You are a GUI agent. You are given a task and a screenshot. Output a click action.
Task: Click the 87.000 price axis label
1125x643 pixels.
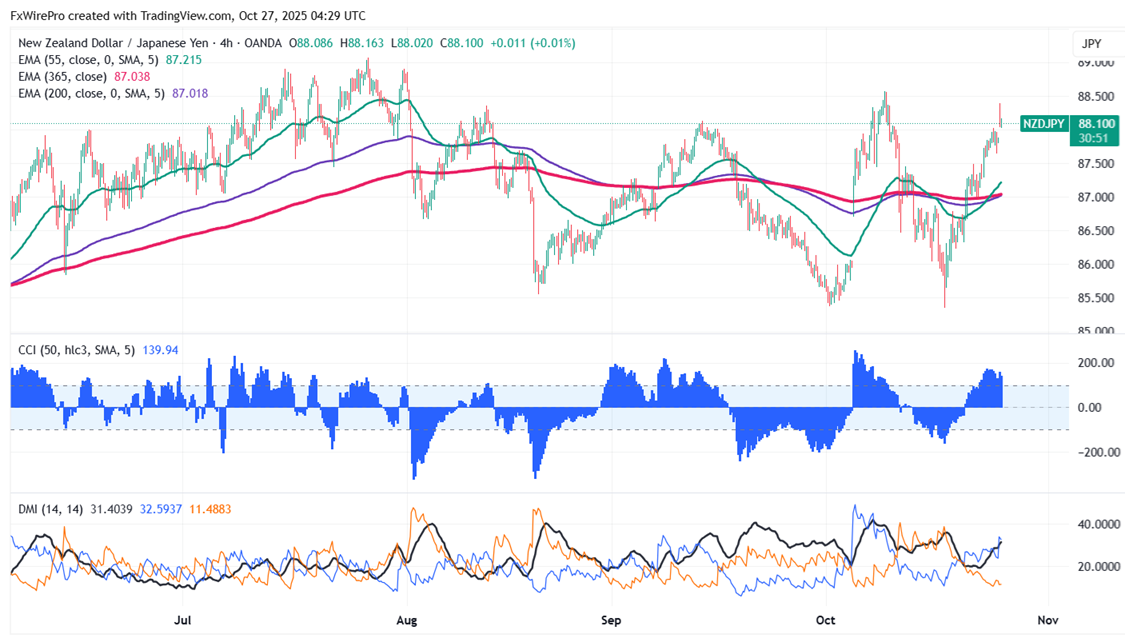pos(1096,197)
